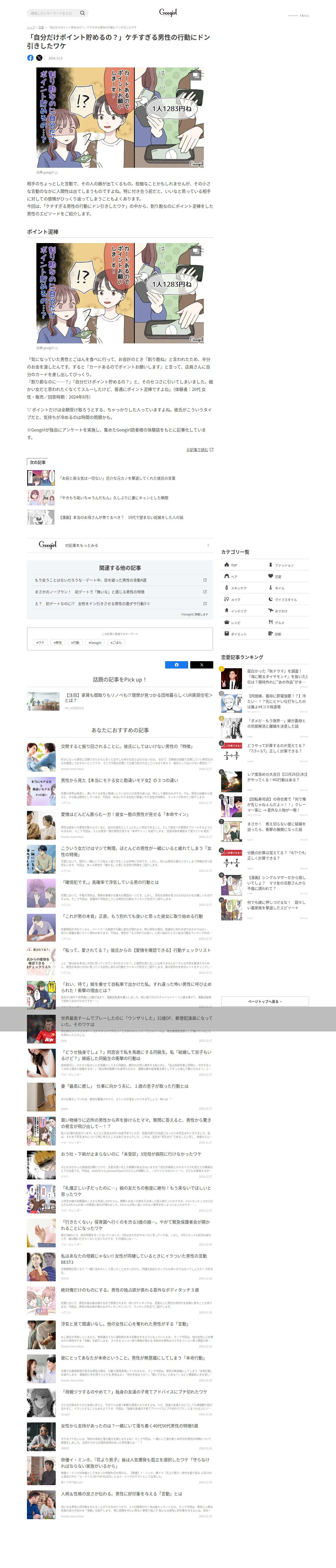The width and height of the screenshot is (336, 1568).
Task: Open recommended article 「確信犯です。」高確率で浮気
Action: tap(120, 892)
